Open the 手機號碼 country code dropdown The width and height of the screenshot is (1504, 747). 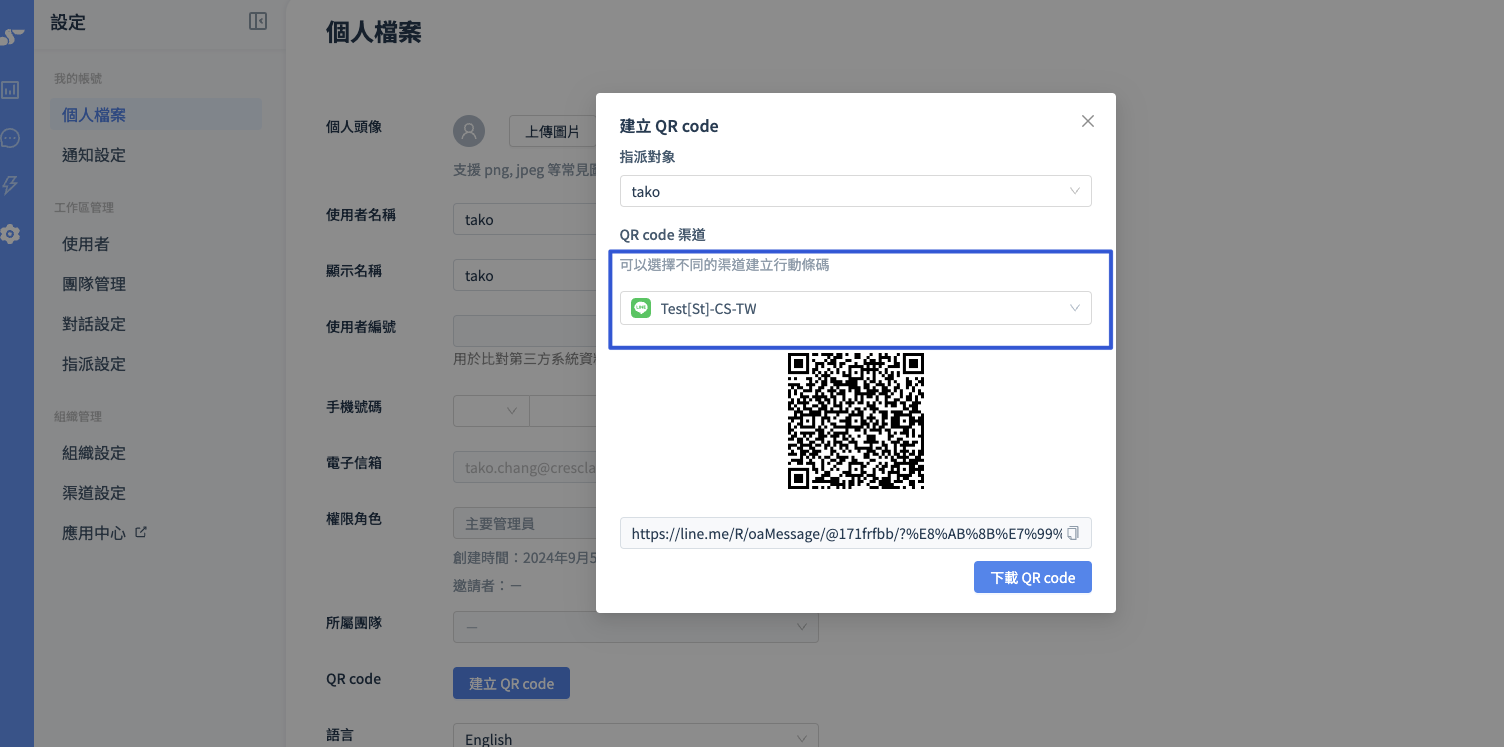tap(491, 411)
